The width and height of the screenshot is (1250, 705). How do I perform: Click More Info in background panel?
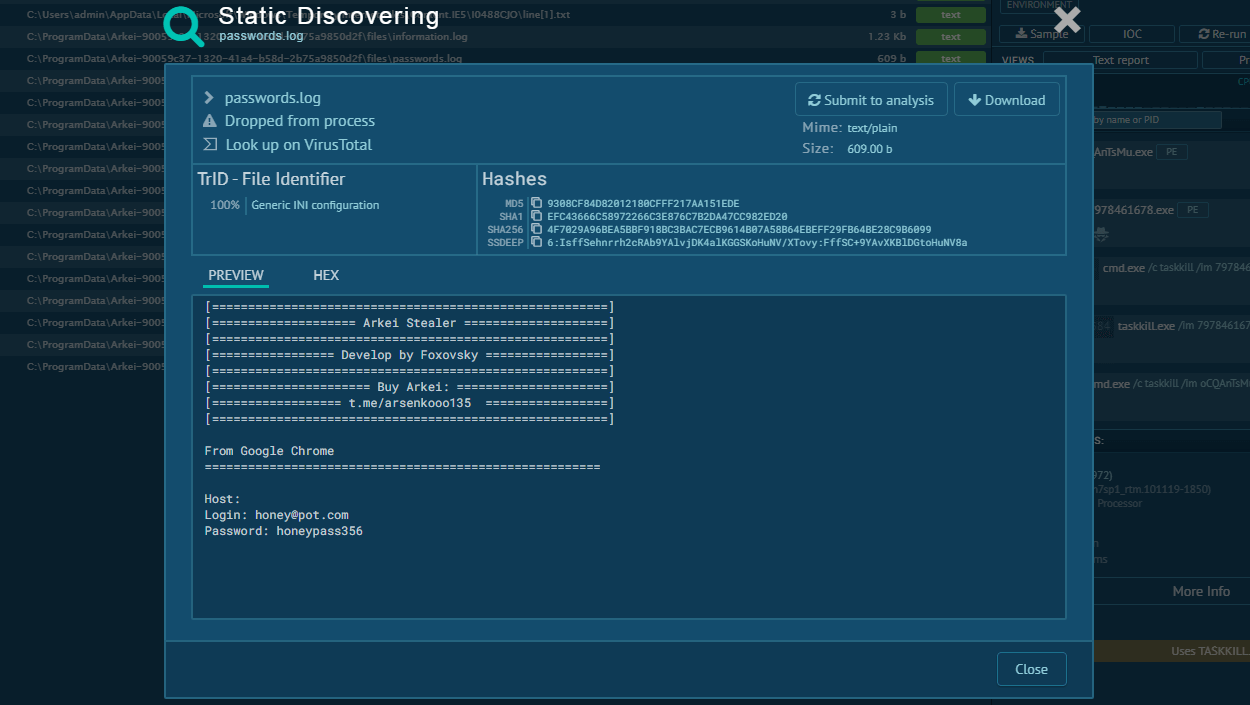(x=1201, y=591)
